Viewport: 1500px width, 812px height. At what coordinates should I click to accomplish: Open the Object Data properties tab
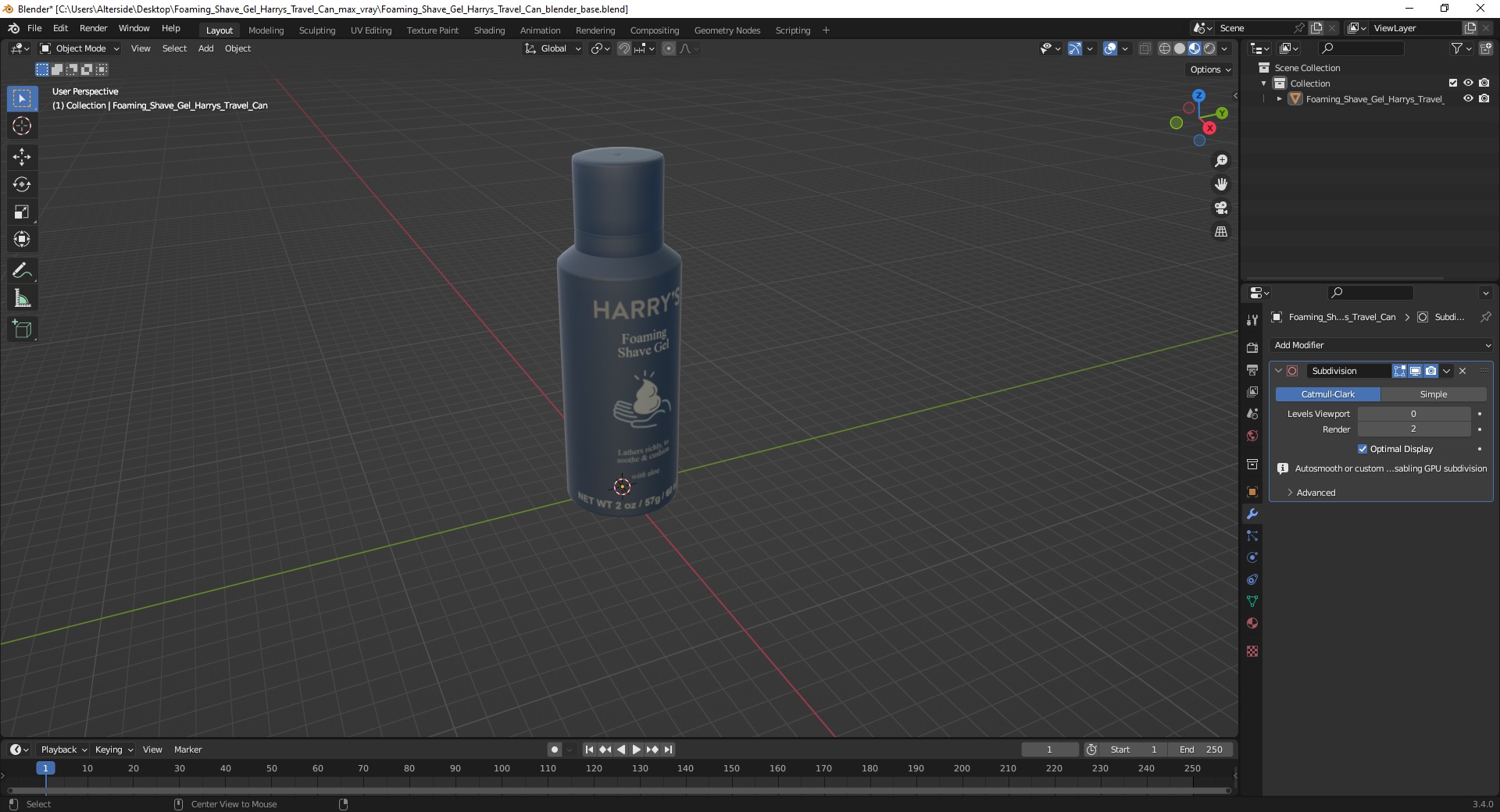point(1252,601)
